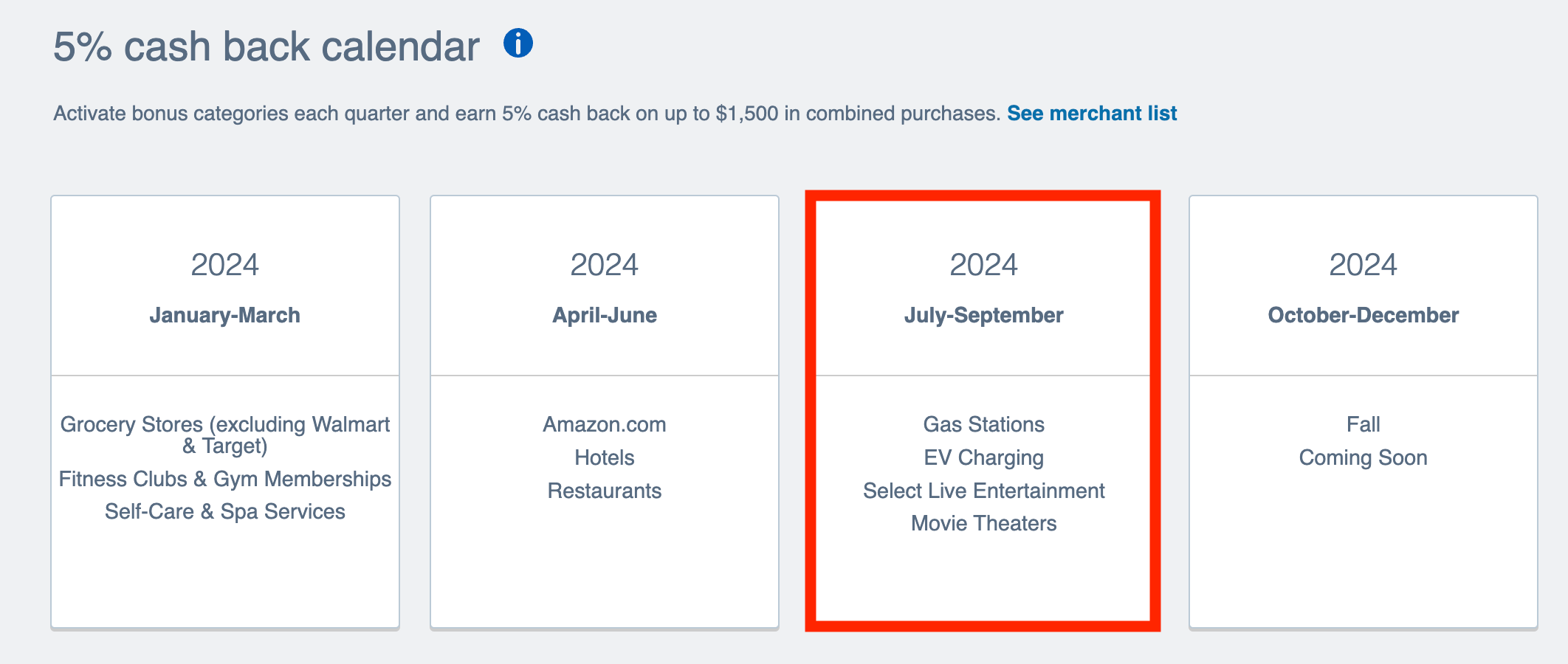
Task: Click the 2024 label above April-June
Action: 604,265
